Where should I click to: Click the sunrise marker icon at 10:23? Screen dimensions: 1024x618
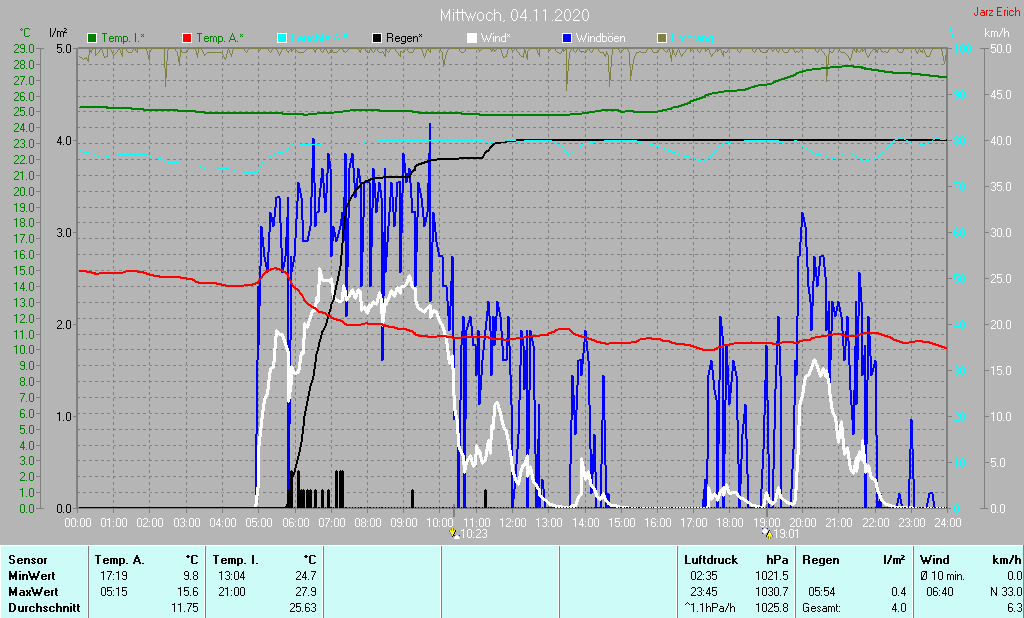(454, 533)
